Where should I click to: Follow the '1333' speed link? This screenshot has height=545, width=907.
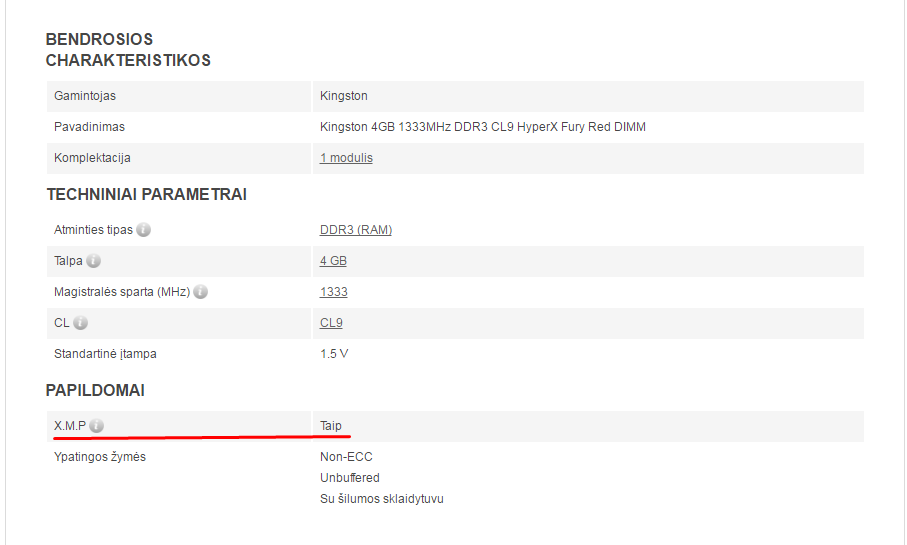334,292
